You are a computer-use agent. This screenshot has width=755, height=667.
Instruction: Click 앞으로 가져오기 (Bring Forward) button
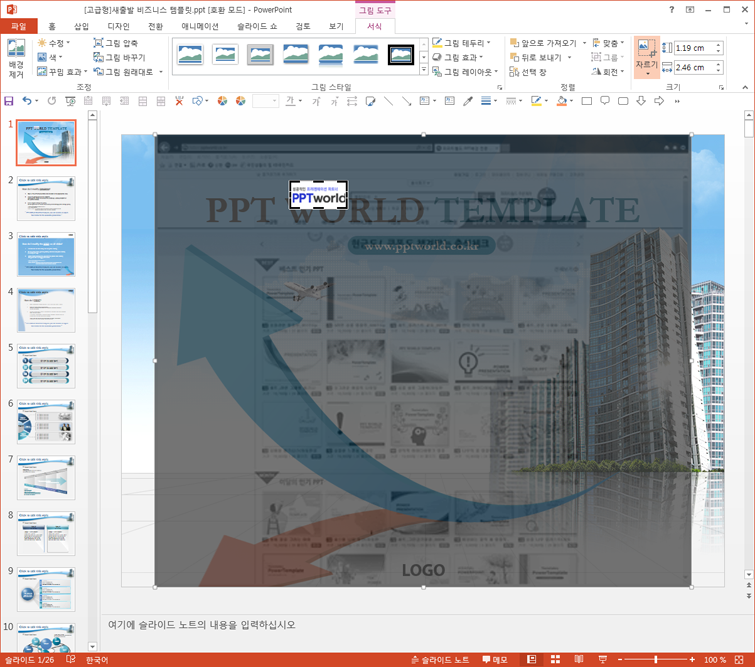pos(543,43)
